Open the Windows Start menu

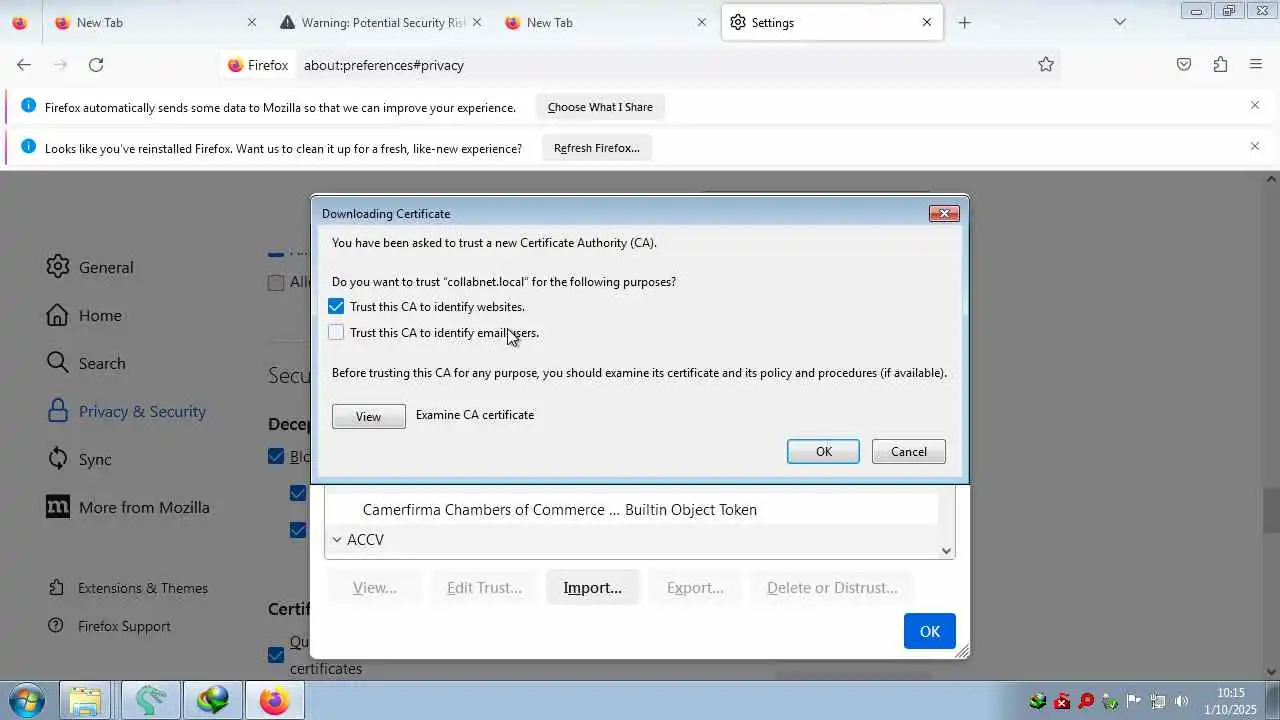(26, 701)
